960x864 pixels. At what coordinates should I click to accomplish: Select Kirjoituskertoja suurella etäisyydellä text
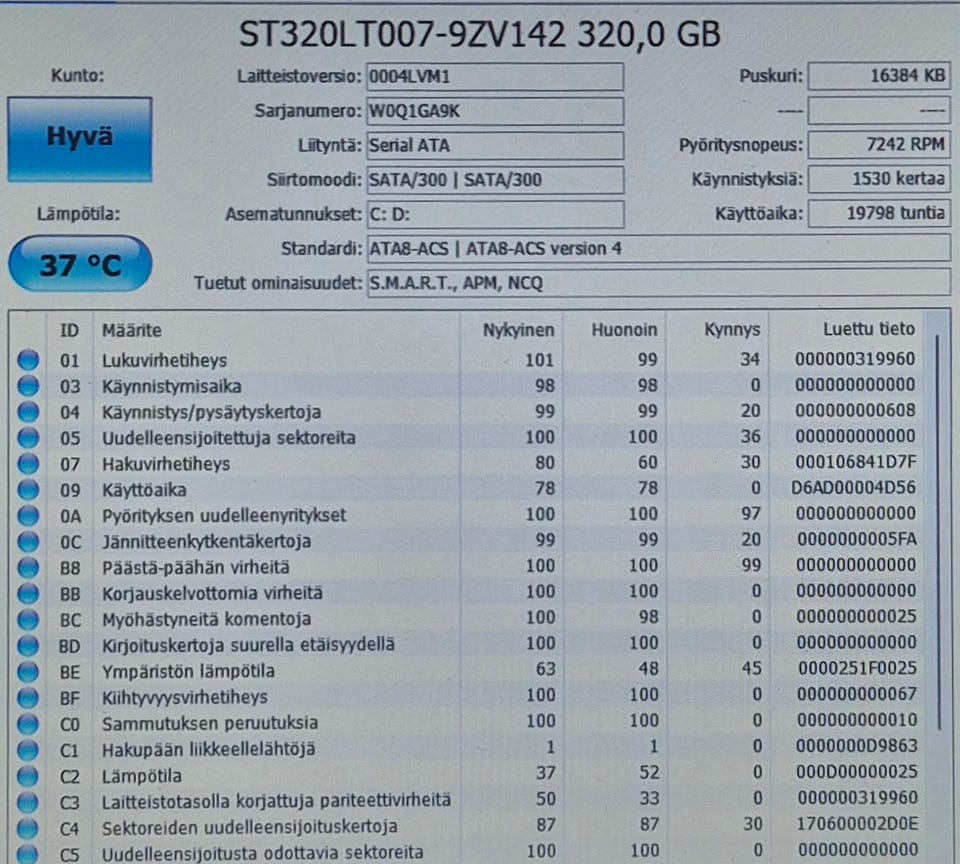point(248,645)
